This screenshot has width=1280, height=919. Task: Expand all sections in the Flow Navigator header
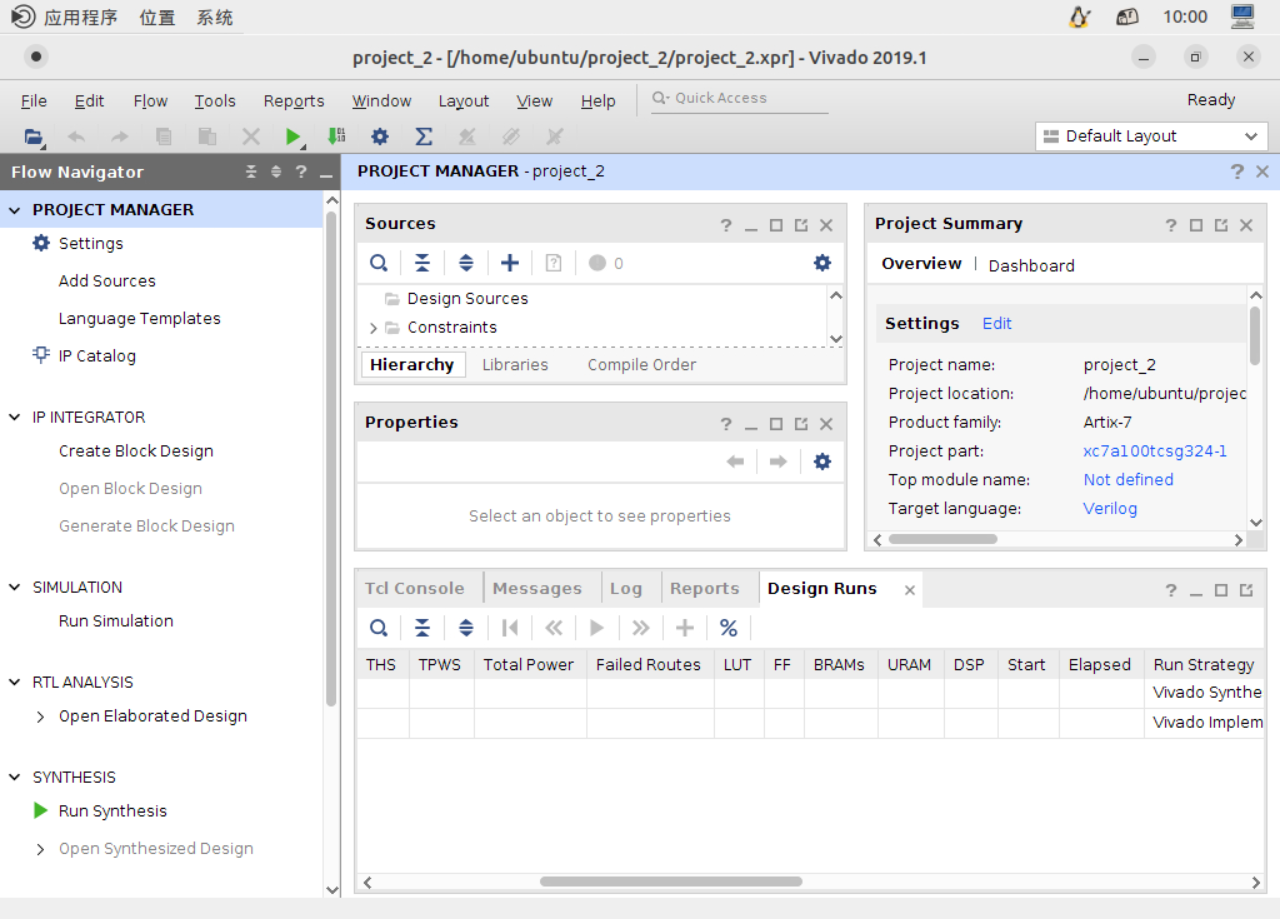(x=277, y=172)
